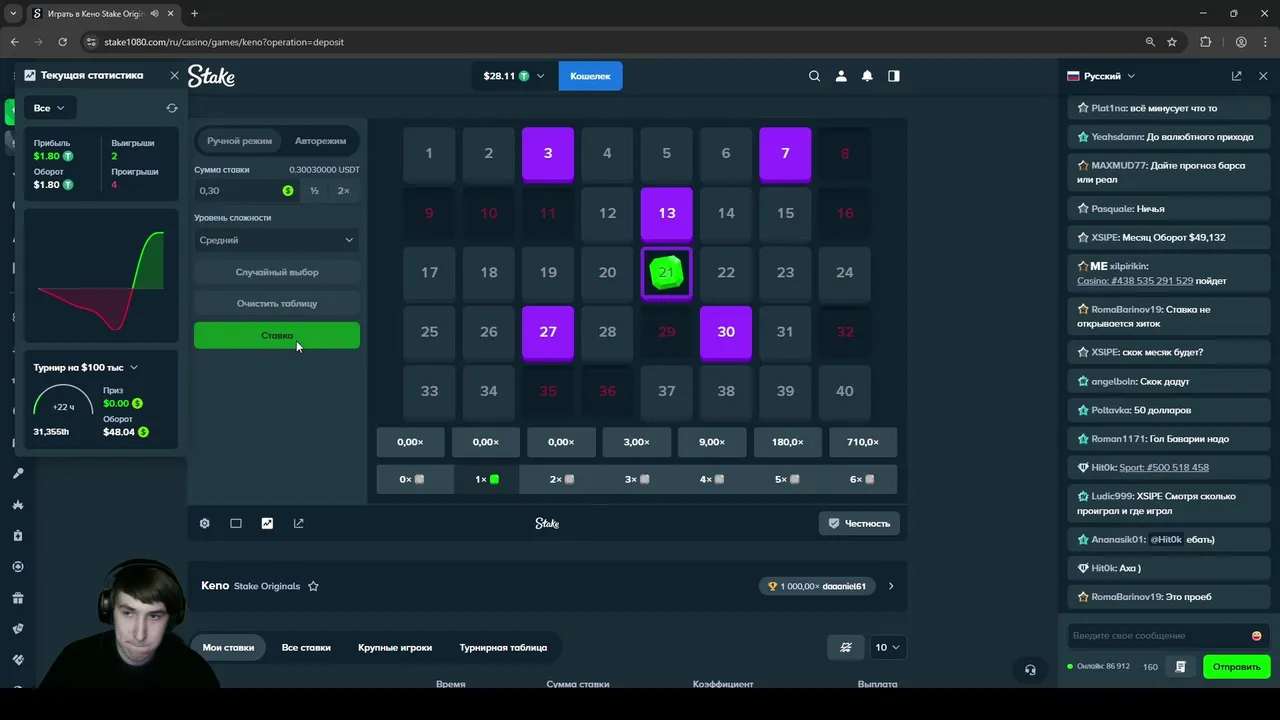Deselect purple keno tile 13
This screenshot has width=1280, height=720.
click(x=667, y=213)
